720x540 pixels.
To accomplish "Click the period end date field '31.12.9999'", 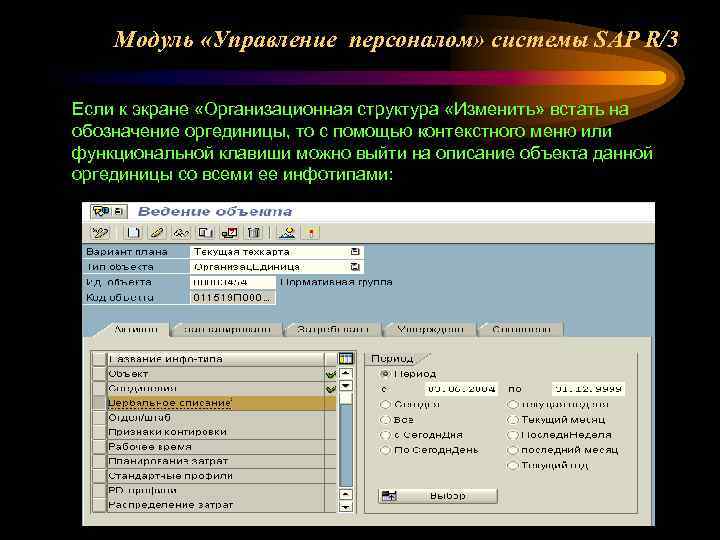I will [589, 389].
